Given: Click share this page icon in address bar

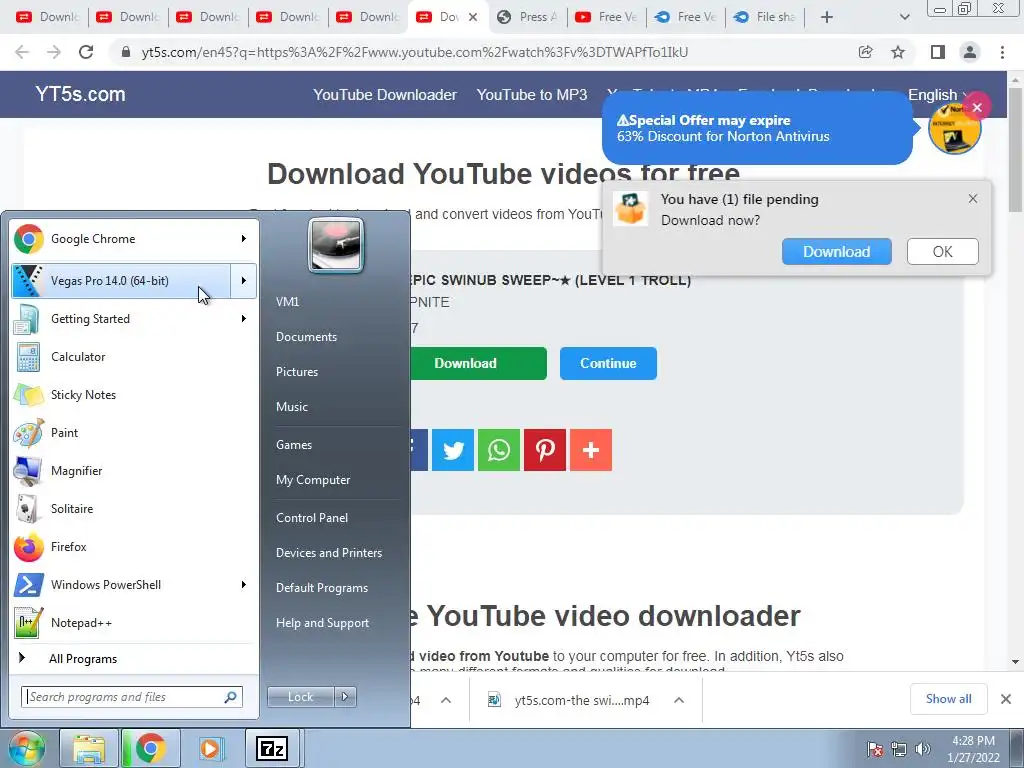Looking at the screenshot, I should pos(866,52).
